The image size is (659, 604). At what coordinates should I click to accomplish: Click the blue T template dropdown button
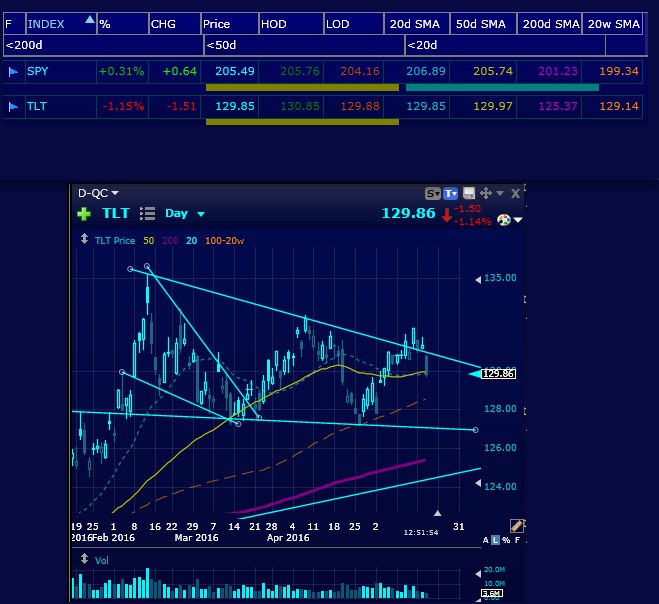click(451, 193)
